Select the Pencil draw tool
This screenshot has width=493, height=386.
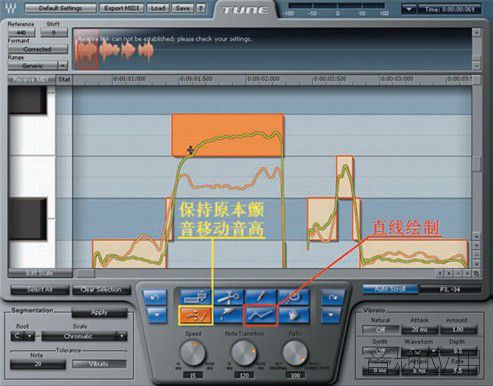(261, 296)
